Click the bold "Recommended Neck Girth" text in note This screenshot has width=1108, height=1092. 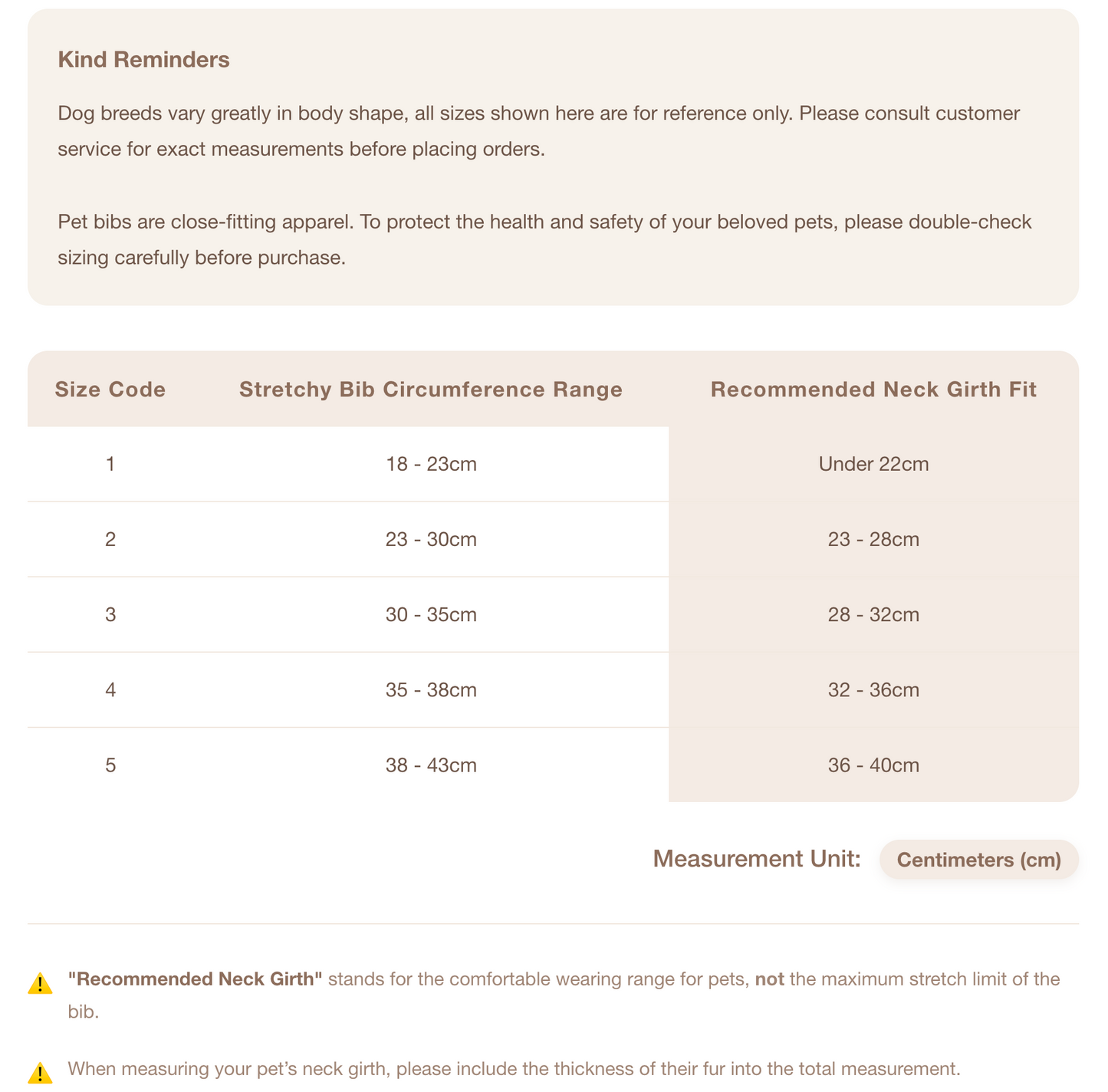[196, 979]
